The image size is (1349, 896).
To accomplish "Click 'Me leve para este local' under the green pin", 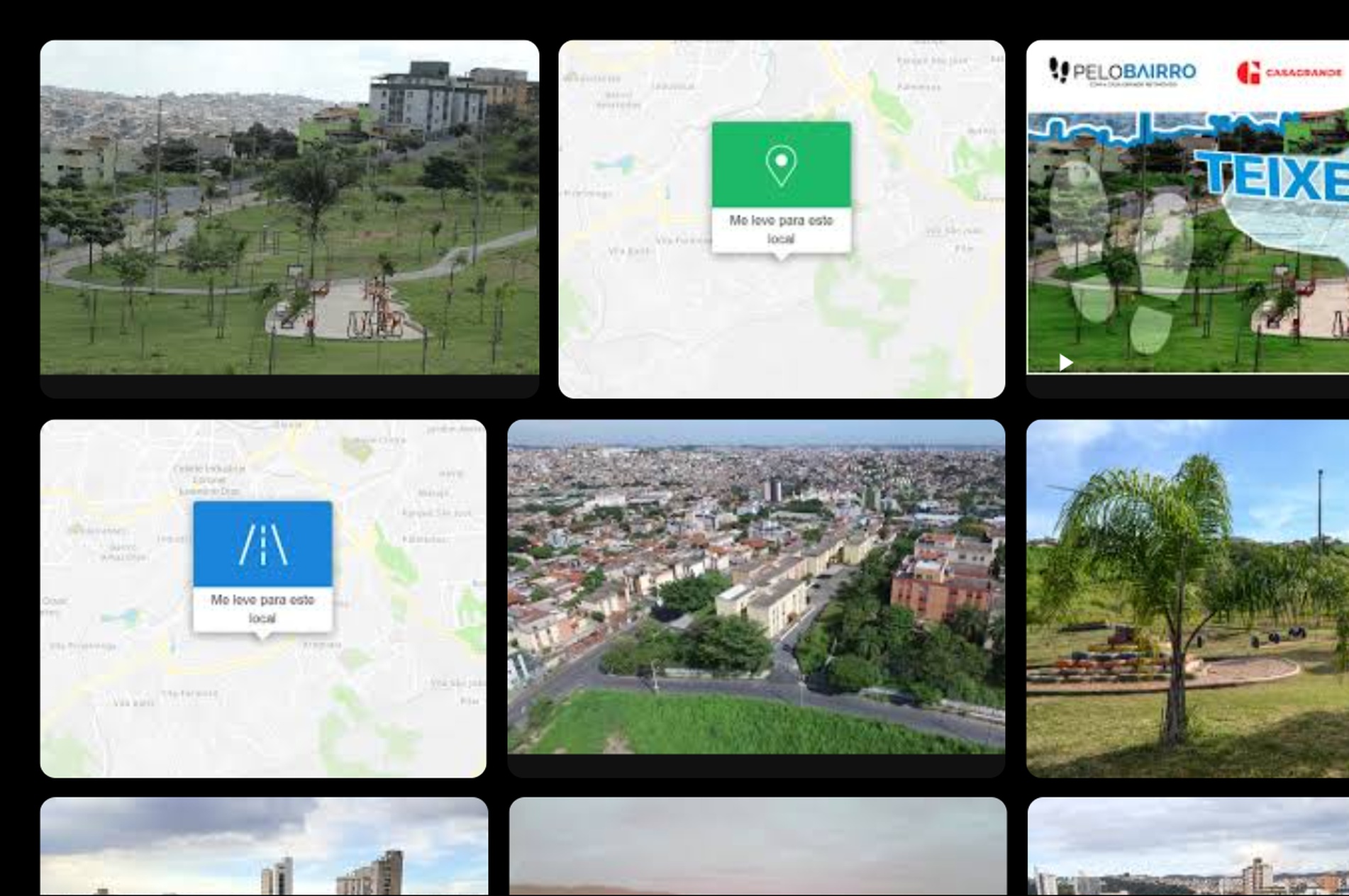I will point(781,230).
